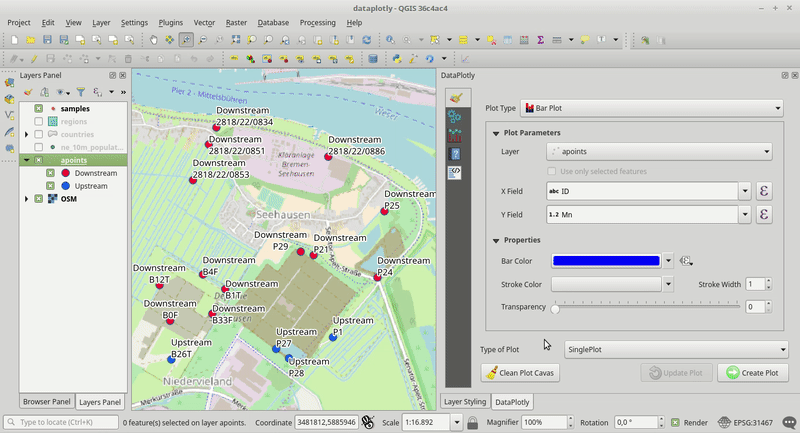Click the Zoom In magnifier tool
The image size is (800, 433).
tap(186, 40)
